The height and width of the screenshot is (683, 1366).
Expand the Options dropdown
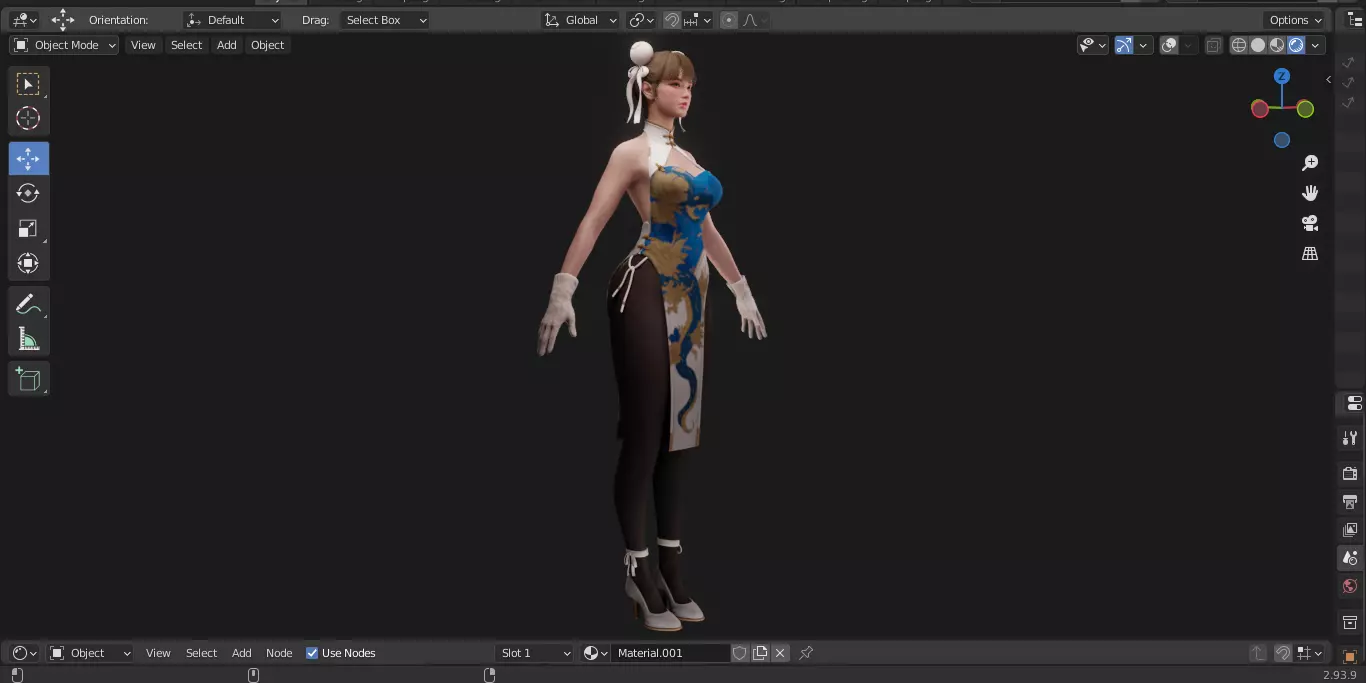(x=1295, y=20)
